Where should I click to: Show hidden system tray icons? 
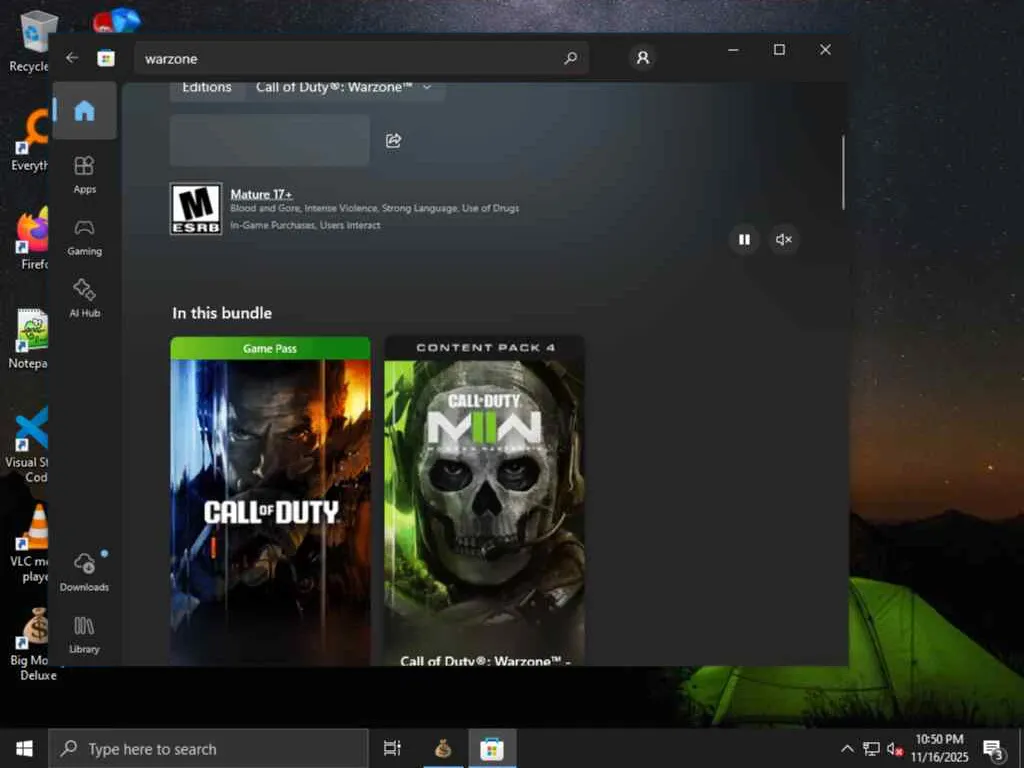click(x=847, y=748)
